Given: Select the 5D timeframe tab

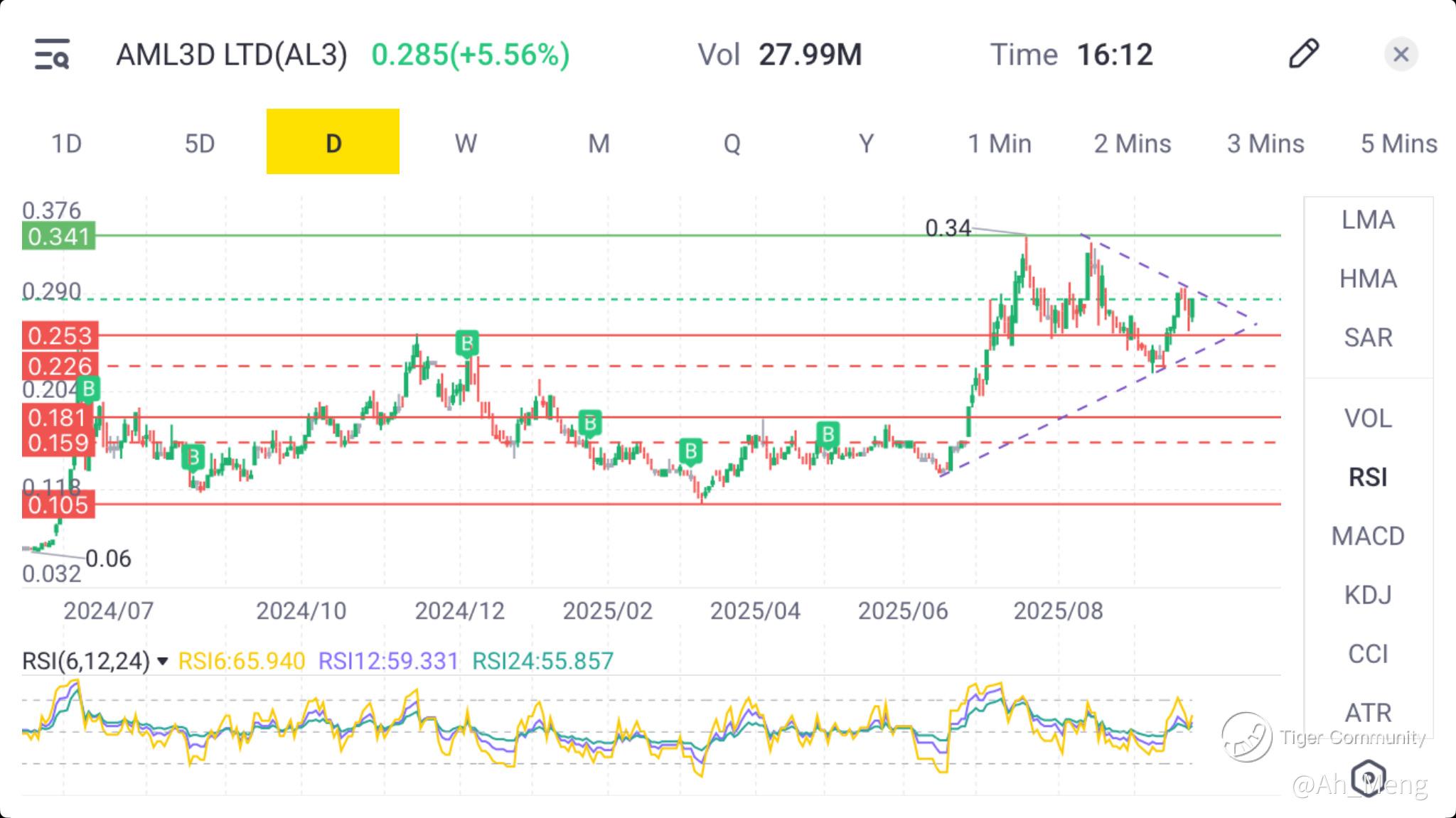Looking at the screenshot, I should pyautogui.click(x=200, y=144).
